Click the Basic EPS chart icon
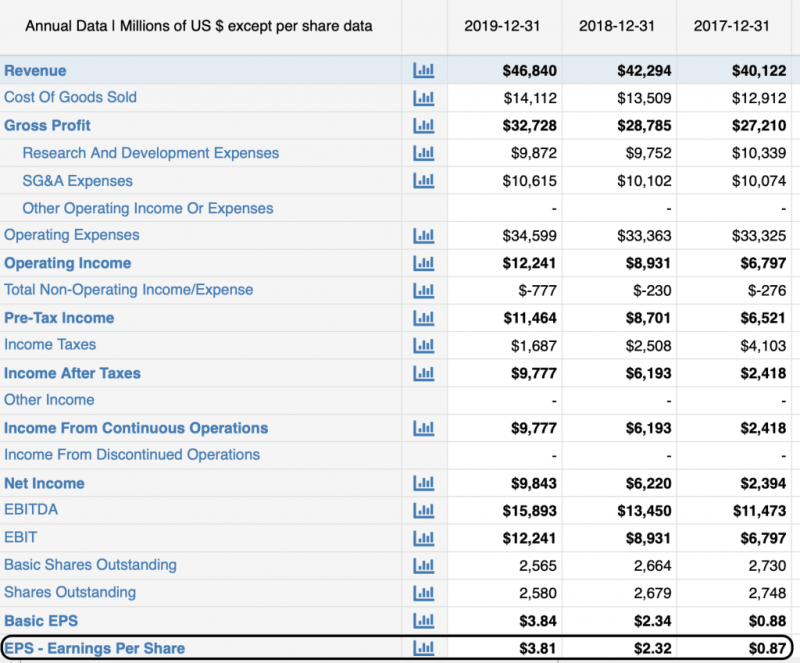800x663 pixels. tap(424, 620)
